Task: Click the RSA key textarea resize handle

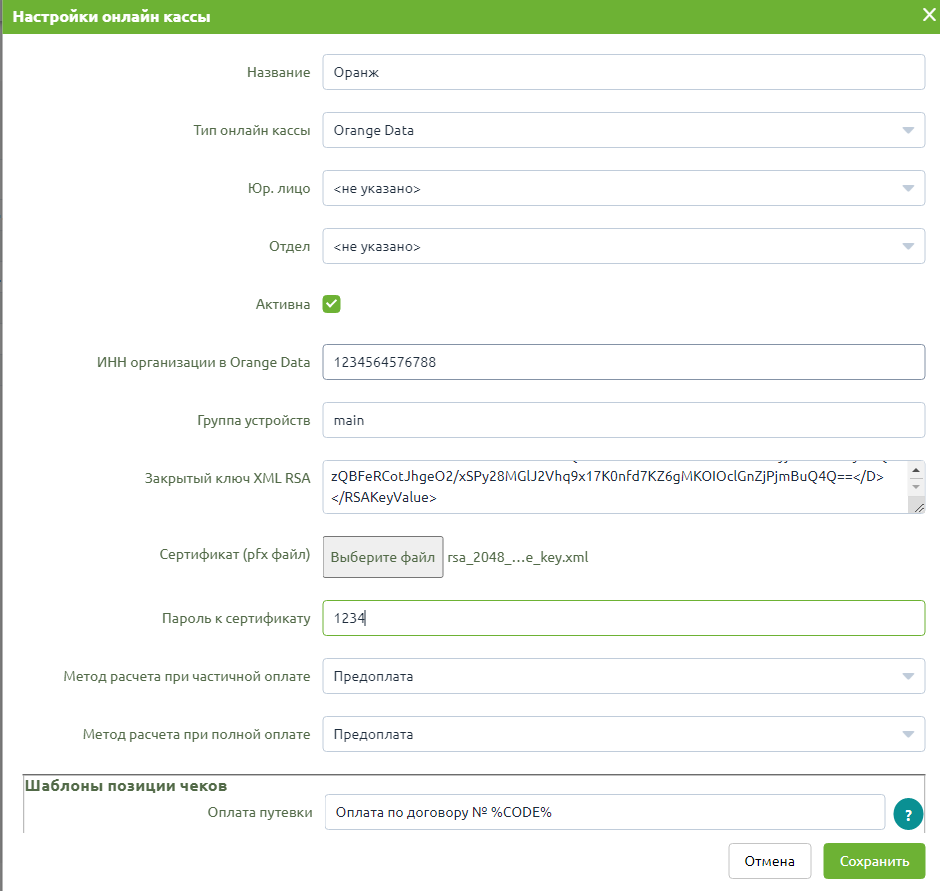Action: click(x=919, y=508)
